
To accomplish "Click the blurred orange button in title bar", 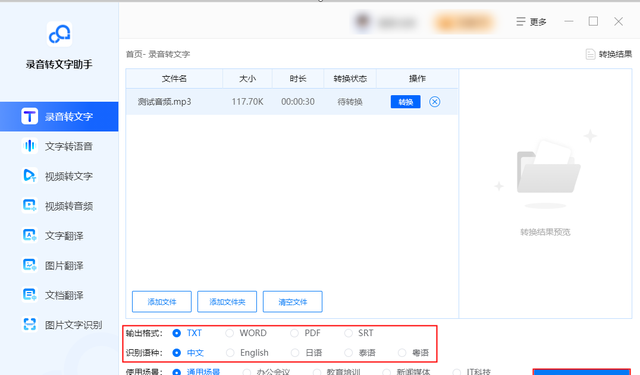I will coord(464,22).
